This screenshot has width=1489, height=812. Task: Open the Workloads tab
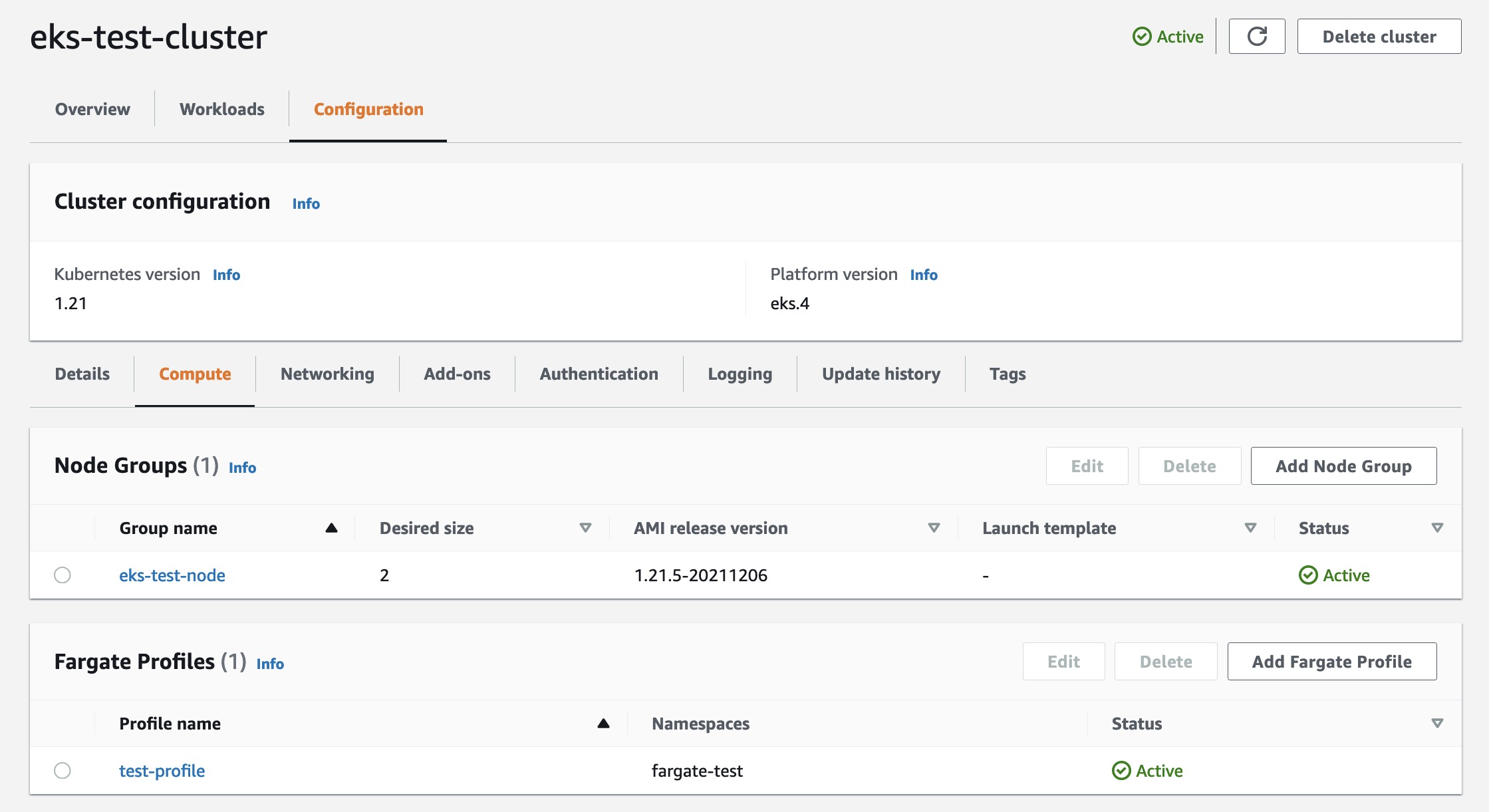(x=222, y=109)
